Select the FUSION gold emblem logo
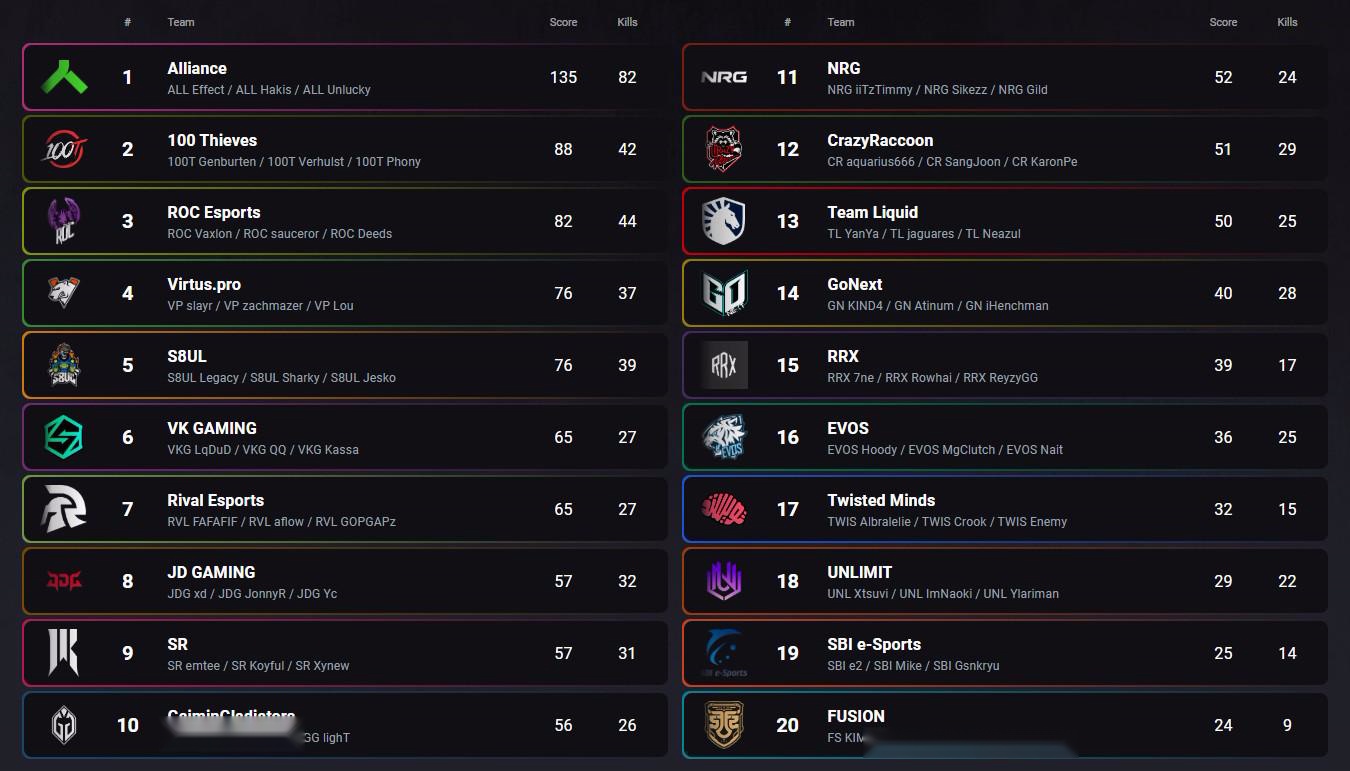Screen dimensions: 1350x771 pyautogui.click(x=724, y=725)
